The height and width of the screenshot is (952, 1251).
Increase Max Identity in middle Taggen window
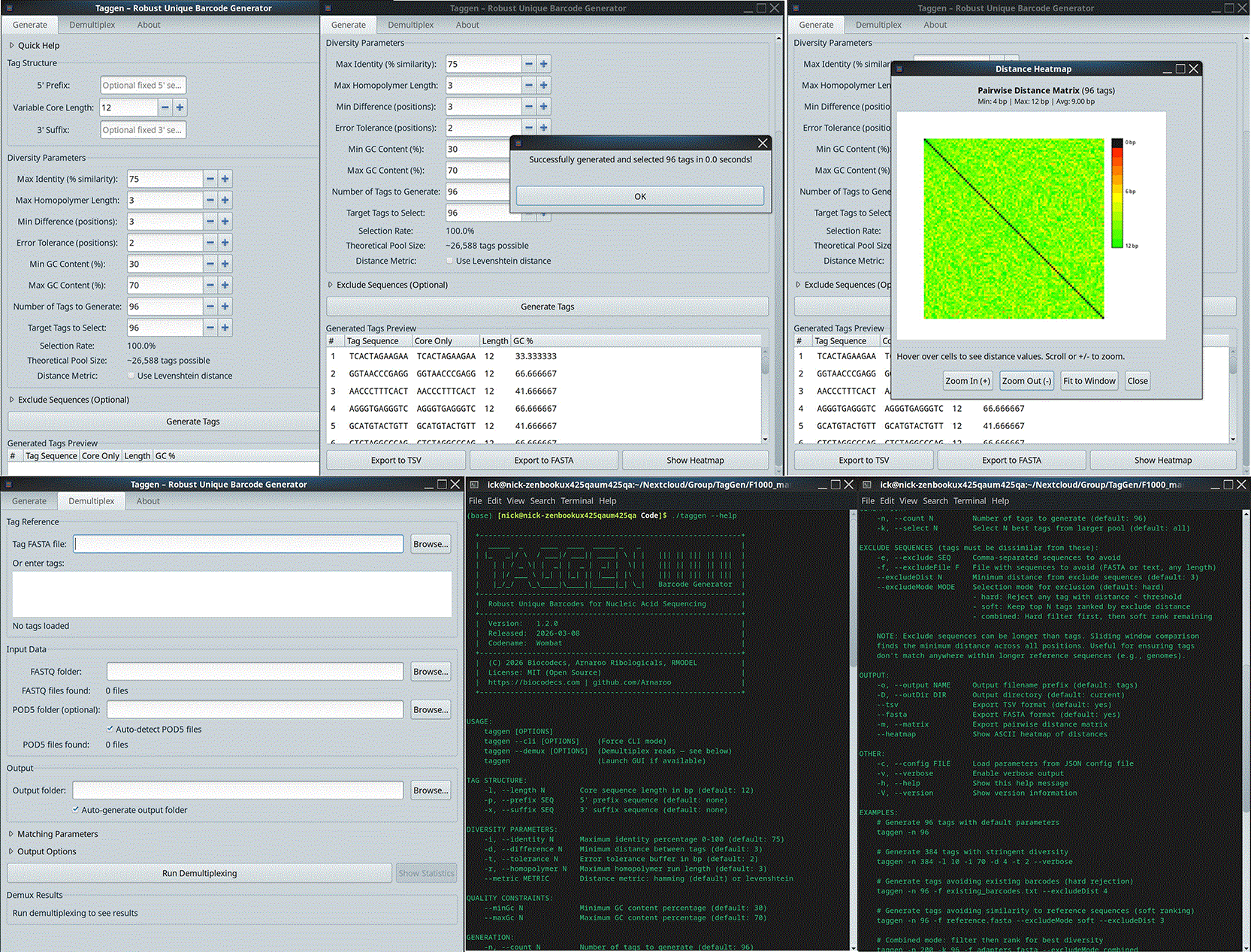[x=543, y=64]
